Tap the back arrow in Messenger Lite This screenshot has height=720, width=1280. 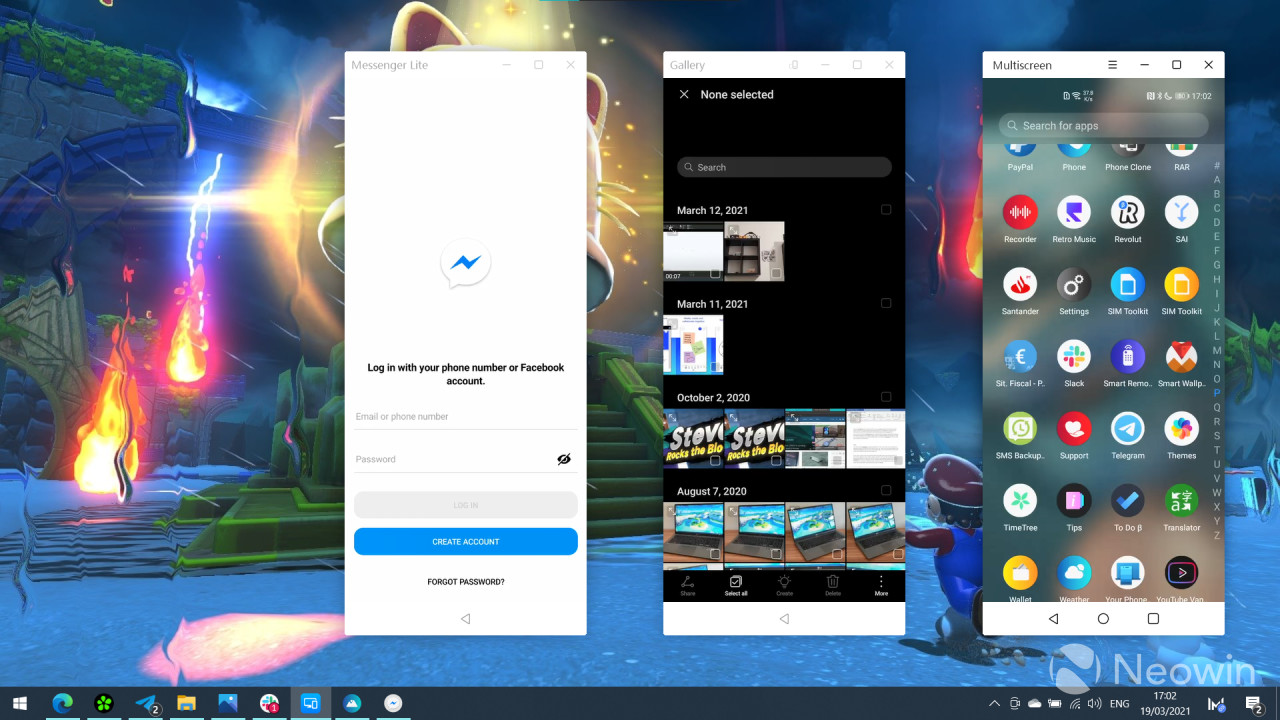(x=465, y=619)
